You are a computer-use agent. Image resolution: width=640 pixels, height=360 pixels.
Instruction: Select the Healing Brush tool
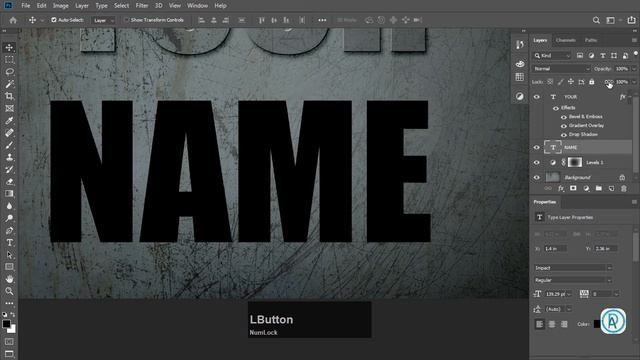[x=9, y=133]
